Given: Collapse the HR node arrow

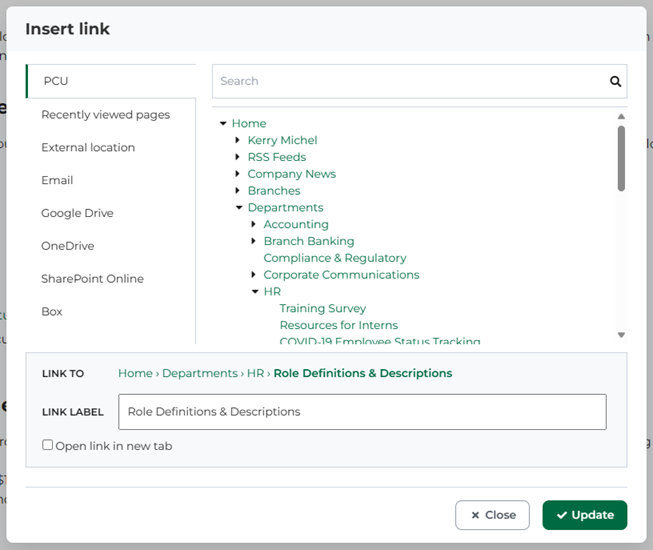Looking at the screenshot, I should click(x=255, y=291).
